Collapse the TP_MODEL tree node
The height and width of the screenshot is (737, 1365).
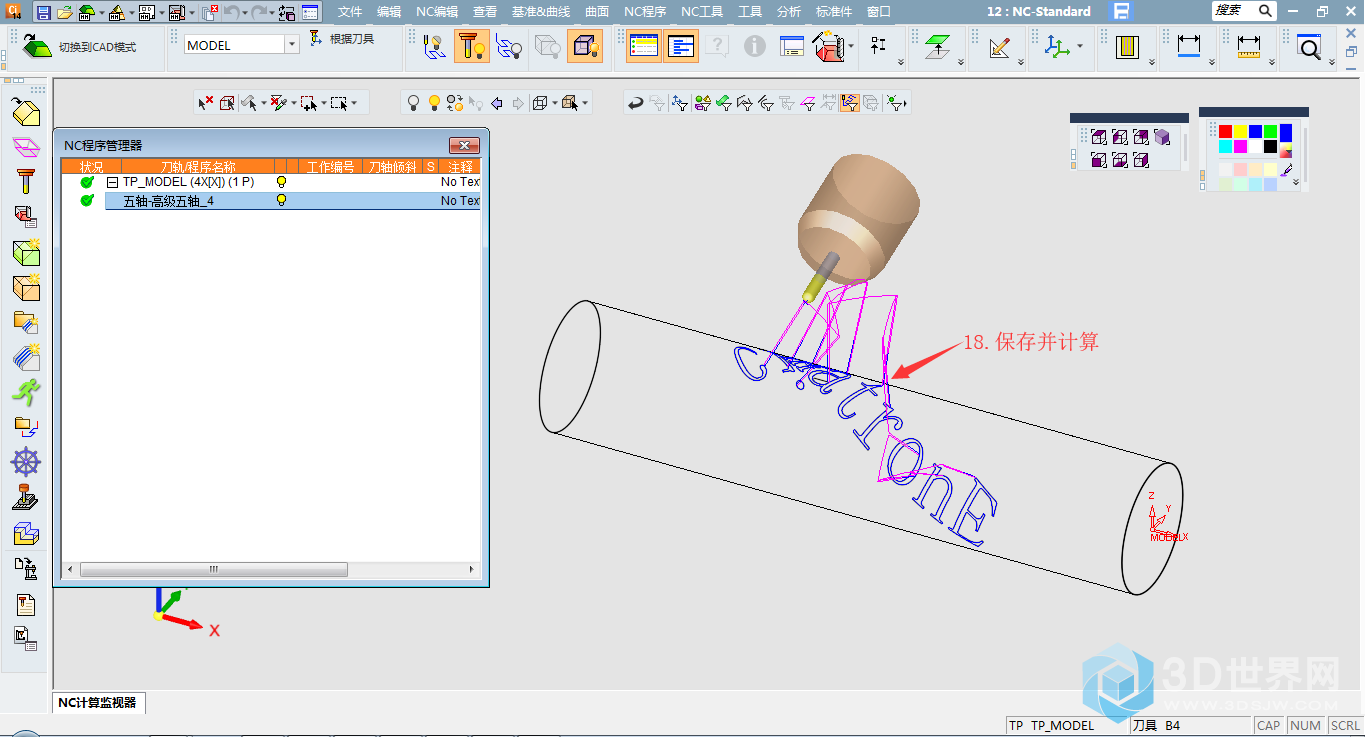(112, 182)
